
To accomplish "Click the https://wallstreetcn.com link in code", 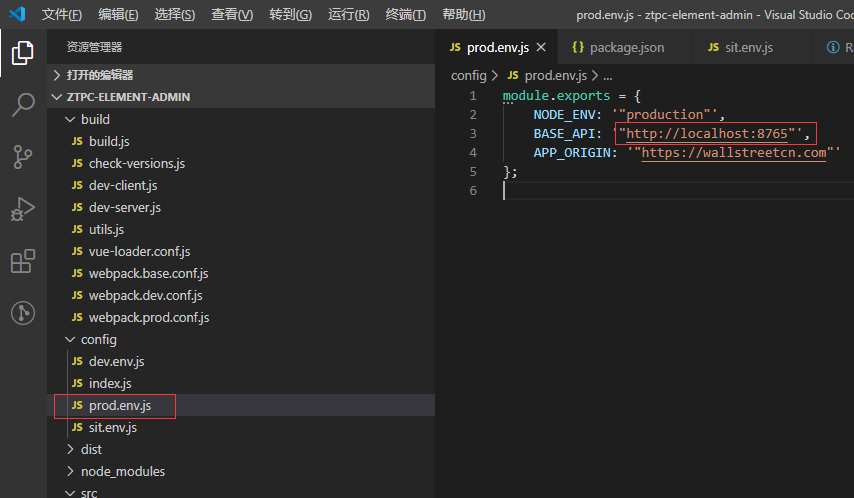I will tap(734, 153).
